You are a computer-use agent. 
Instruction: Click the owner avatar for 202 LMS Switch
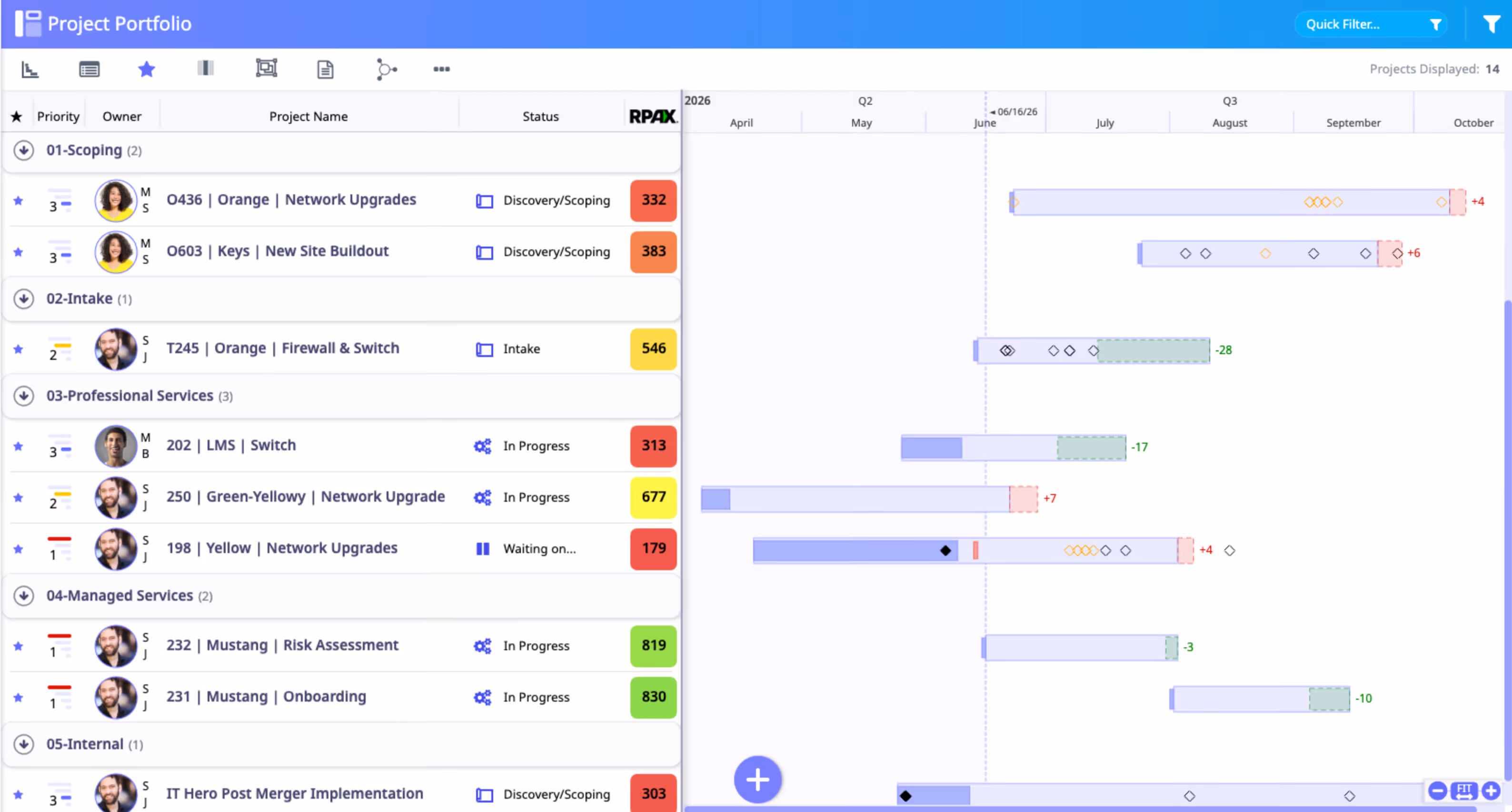pyautogui.click(x=116, y=446)
